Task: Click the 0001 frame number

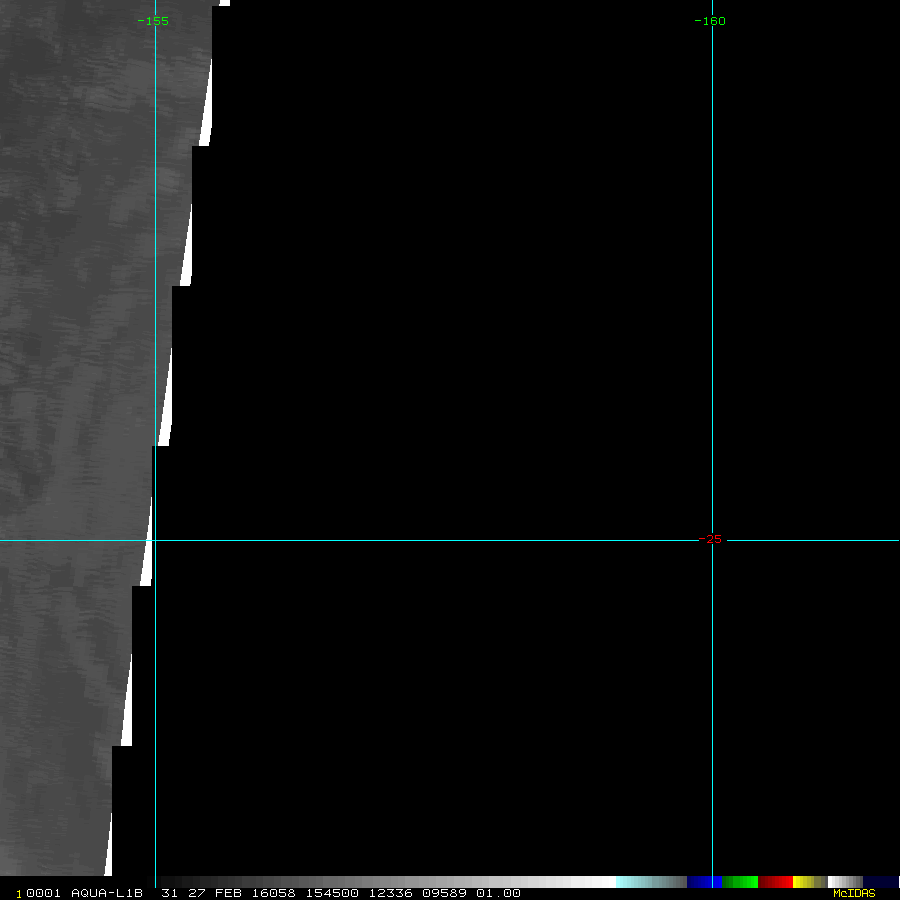Action: (44, 893)
